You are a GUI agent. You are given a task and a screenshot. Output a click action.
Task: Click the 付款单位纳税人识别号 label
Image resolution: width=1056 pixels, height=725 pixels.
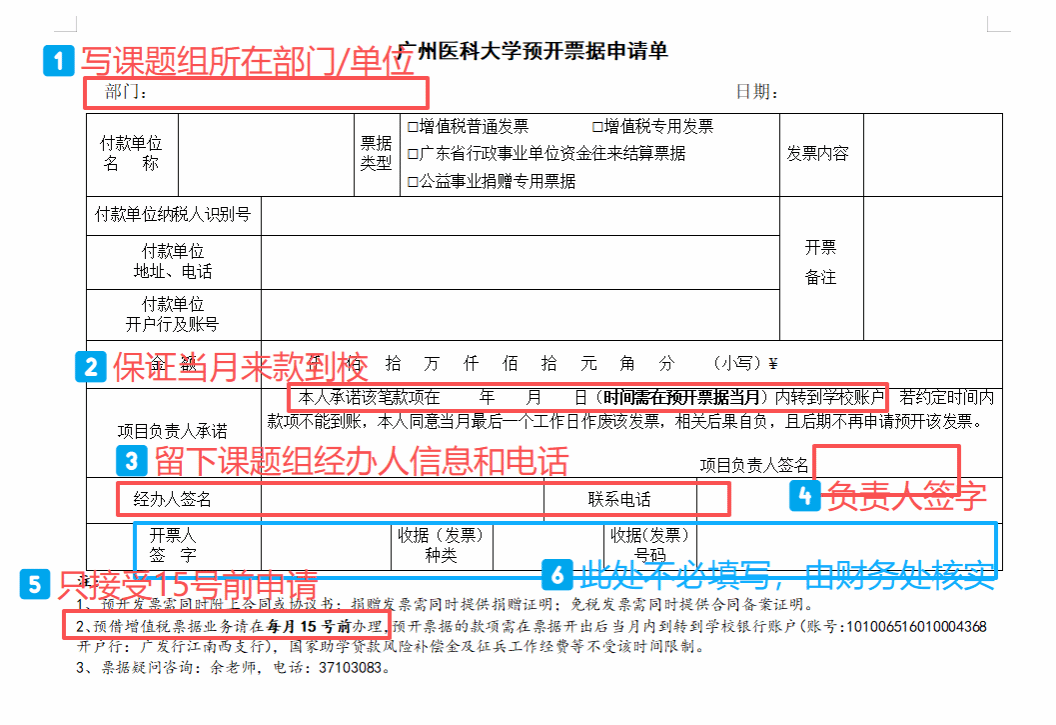click(x=173, y=215)
